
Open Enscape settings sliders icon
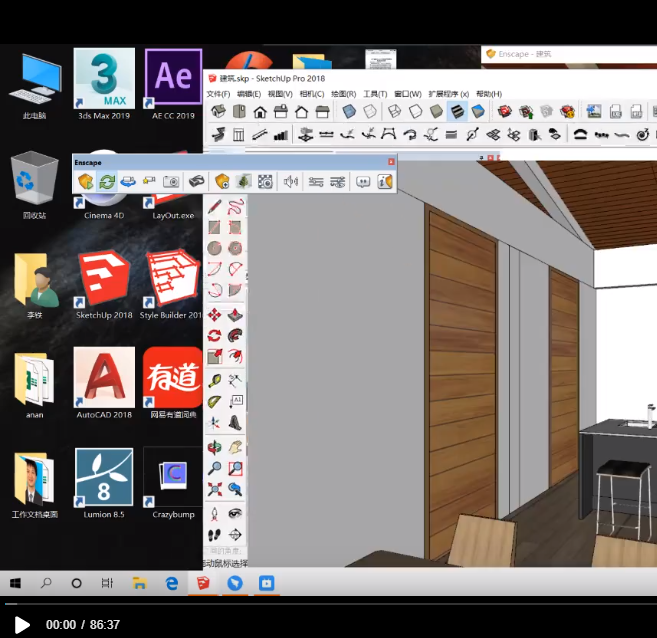coord(316,182)
